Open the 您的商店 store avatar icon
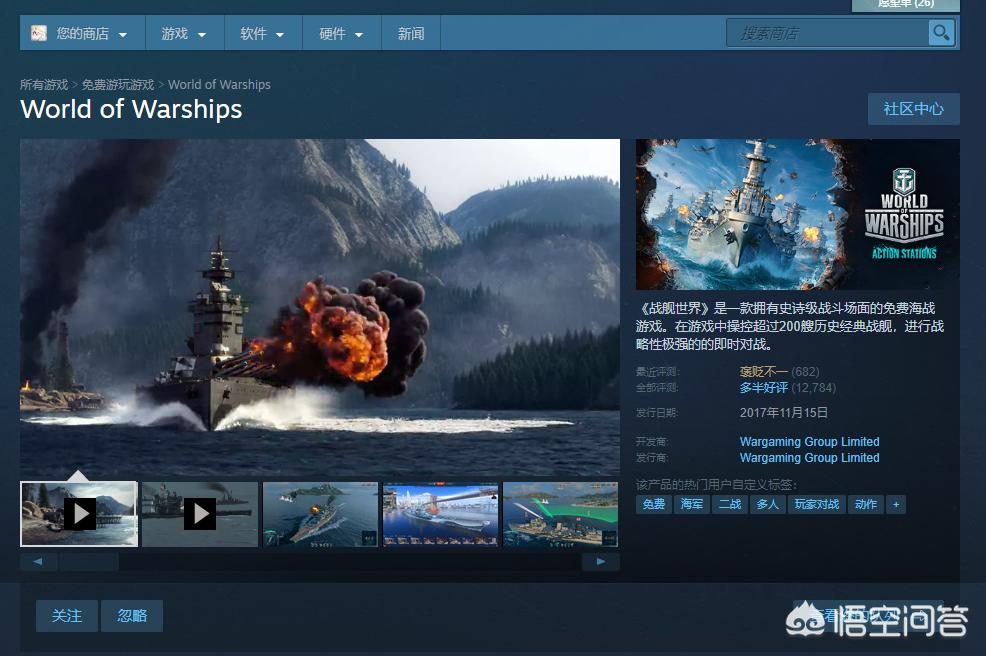Viewport: 986px width, 656px height. (39, 33)
